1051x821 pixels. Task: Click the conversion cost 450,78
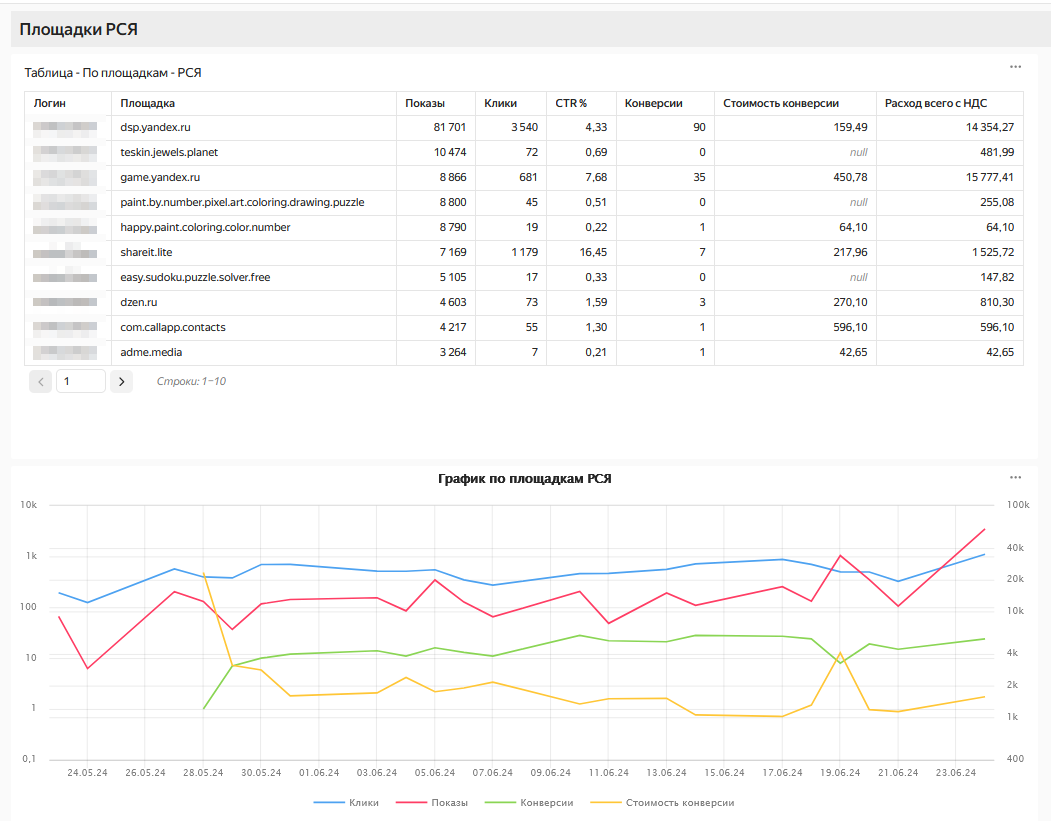coord(851,177)
